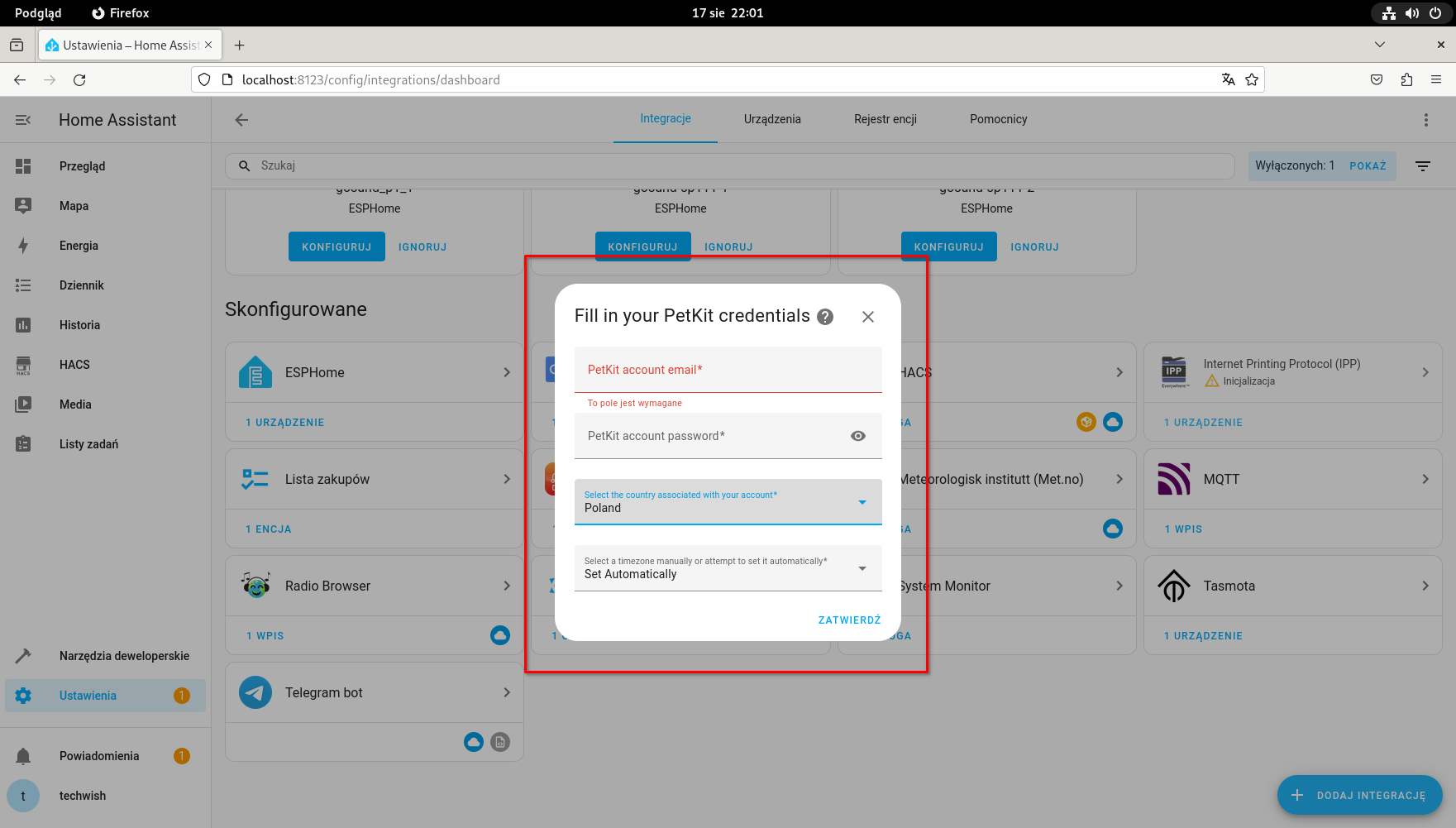Open the Media sidebar icon
Image resolution: width=1456 pixels, height=828 pixels.
click(x=23, y=404)
